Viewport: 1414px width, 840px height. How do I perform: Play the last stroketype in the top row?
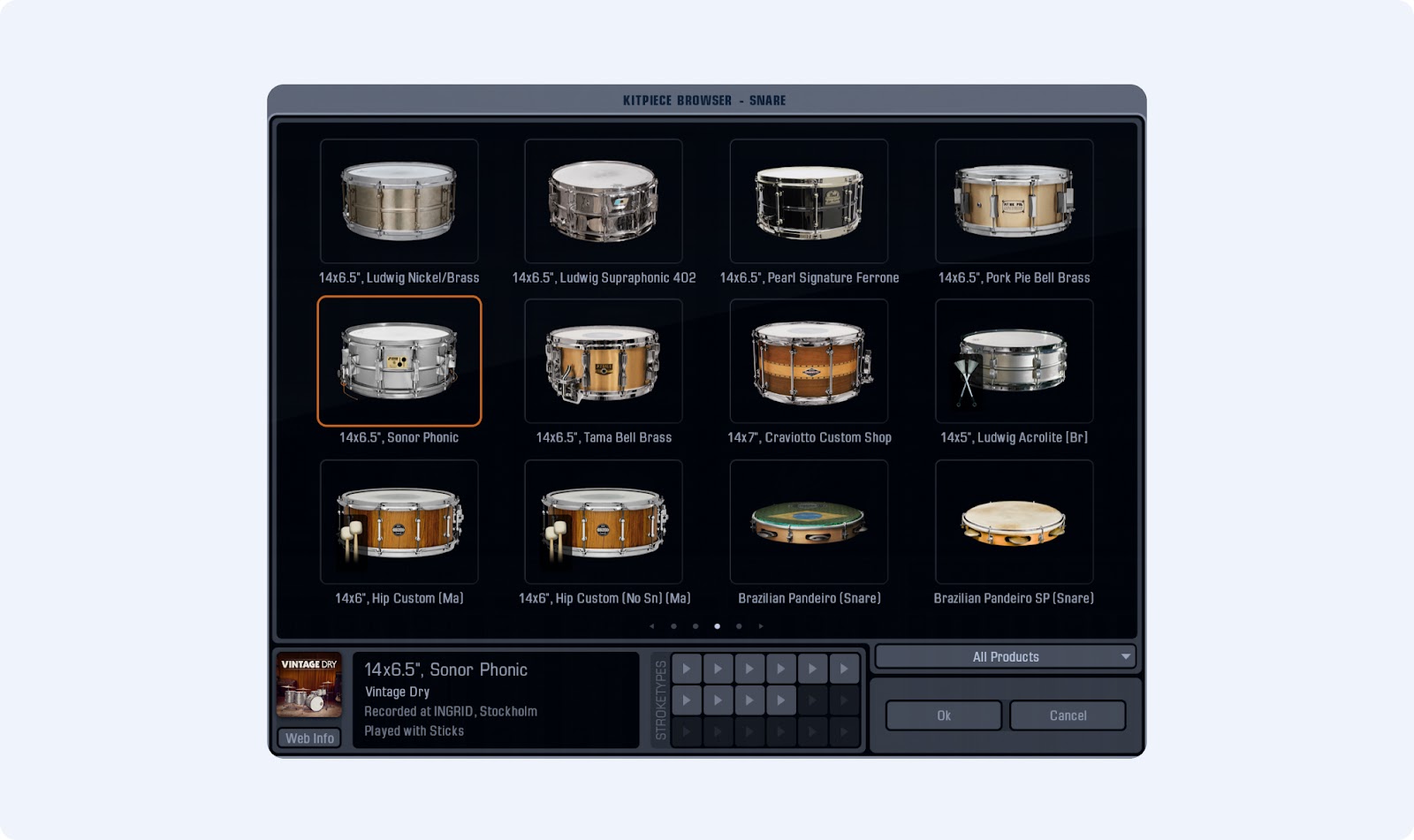click(x=844, y=668)
